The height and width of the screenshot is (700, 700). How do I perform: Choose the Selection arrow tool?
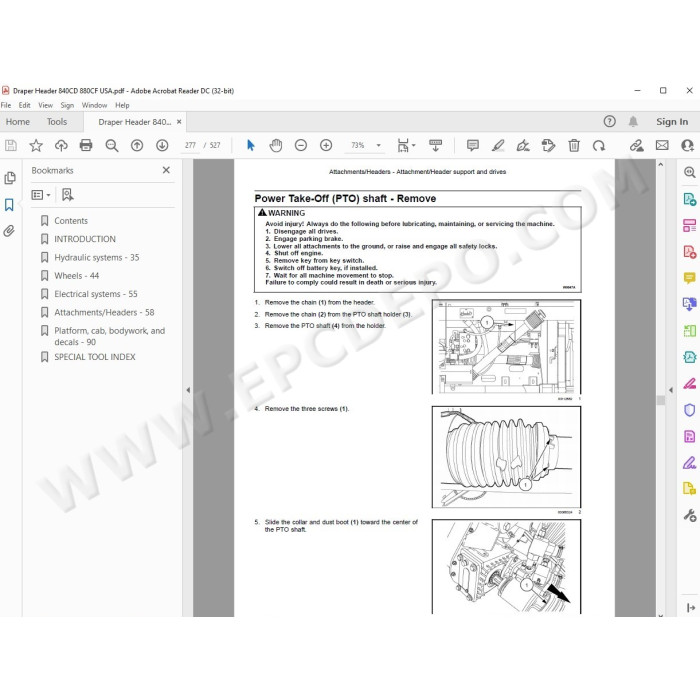250,146
